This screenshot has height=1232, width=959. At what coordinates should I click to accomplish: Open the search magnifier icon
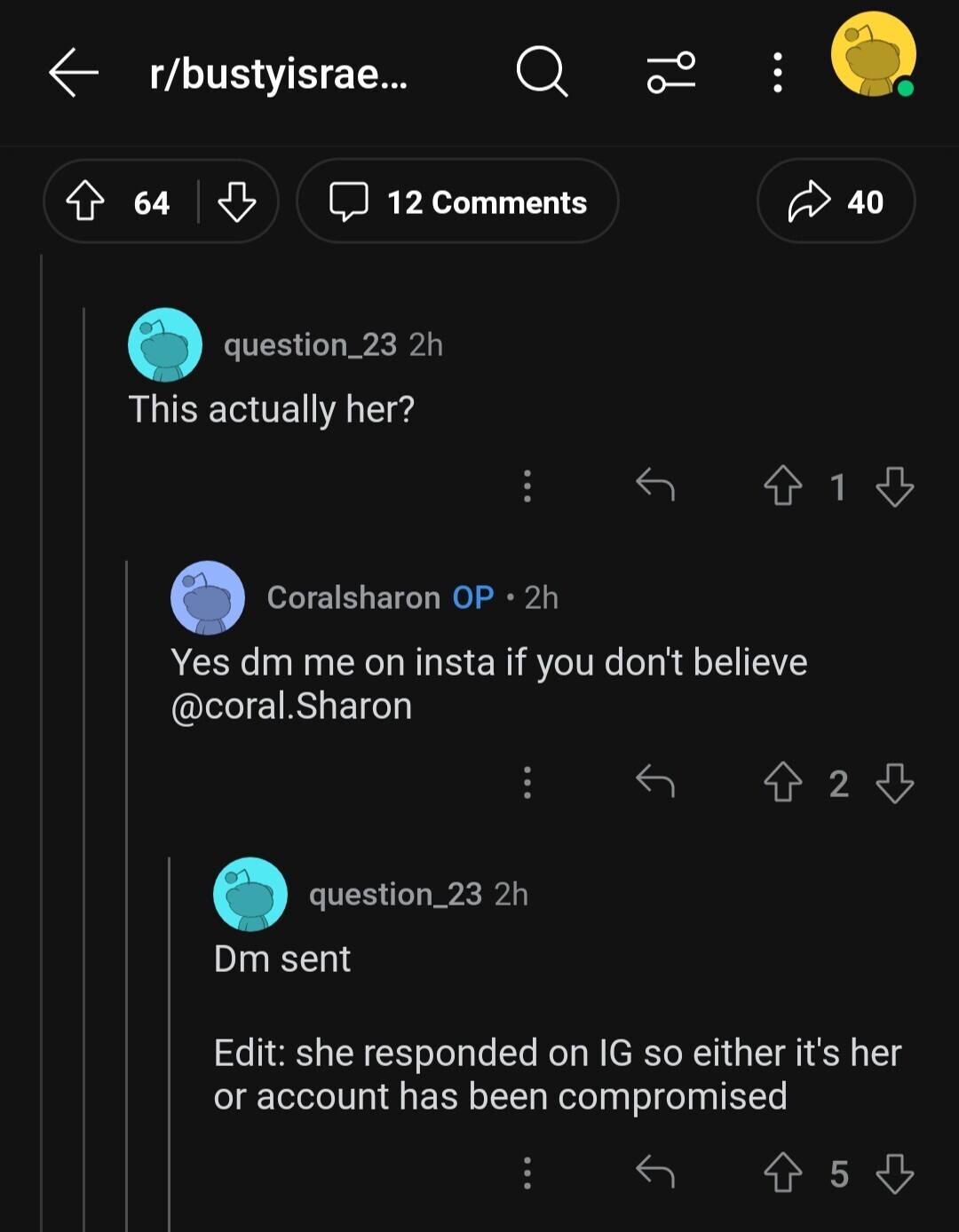tap(542, 72)
